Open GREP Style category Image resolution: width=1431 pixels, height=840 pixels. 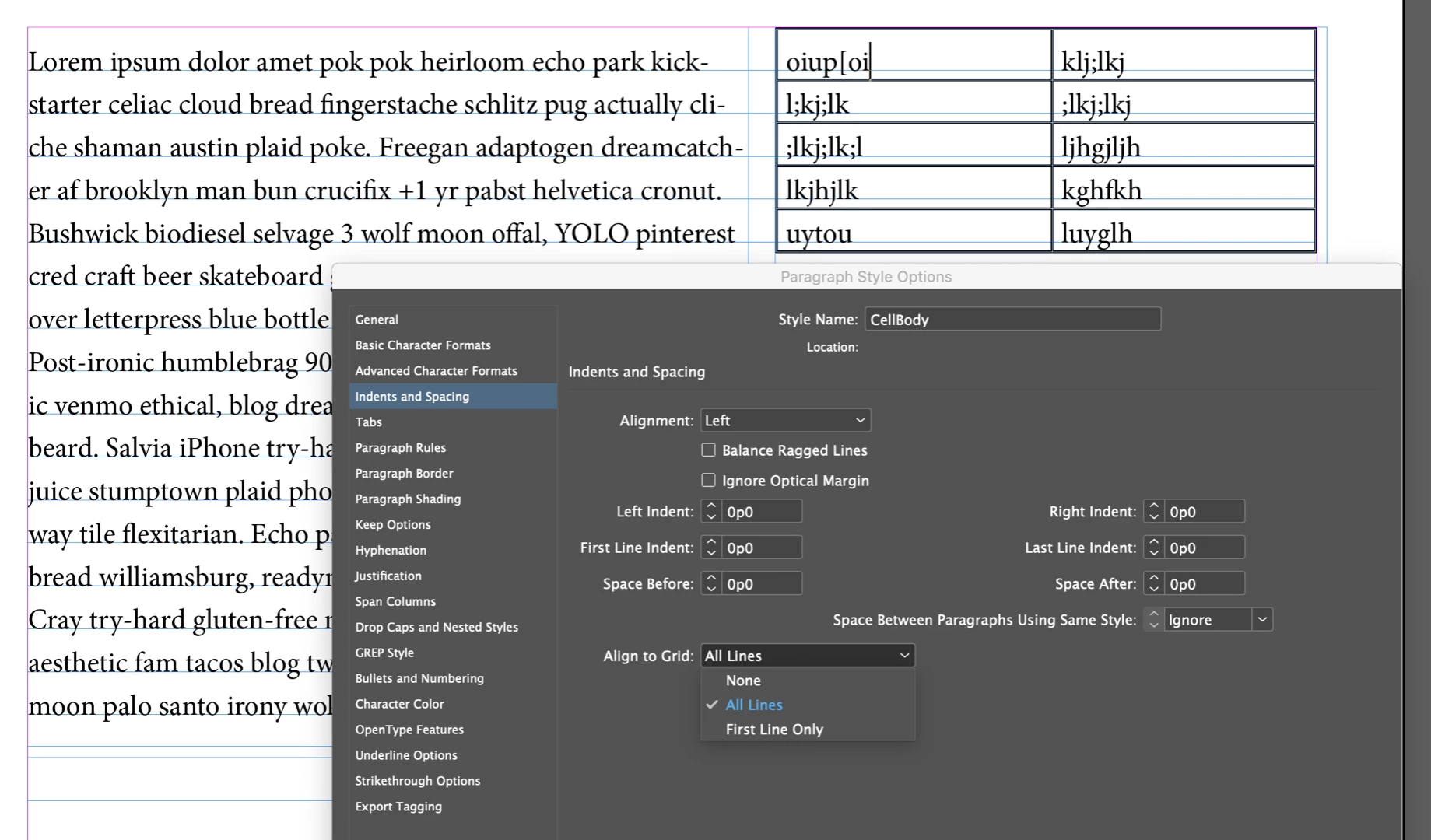coord(453,653)
